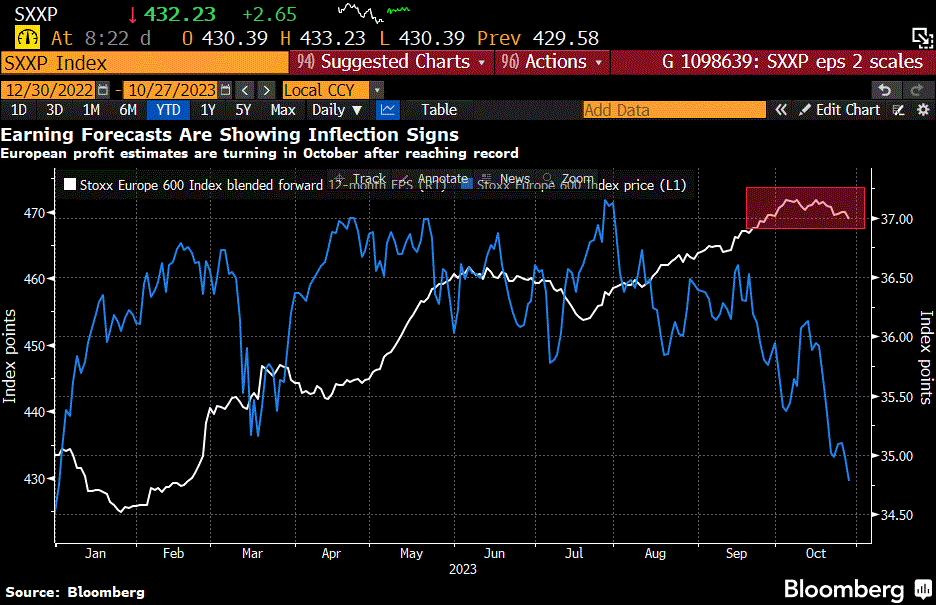Open the end date calendar picker
The image size is (936, 605).
pos(225,90)
